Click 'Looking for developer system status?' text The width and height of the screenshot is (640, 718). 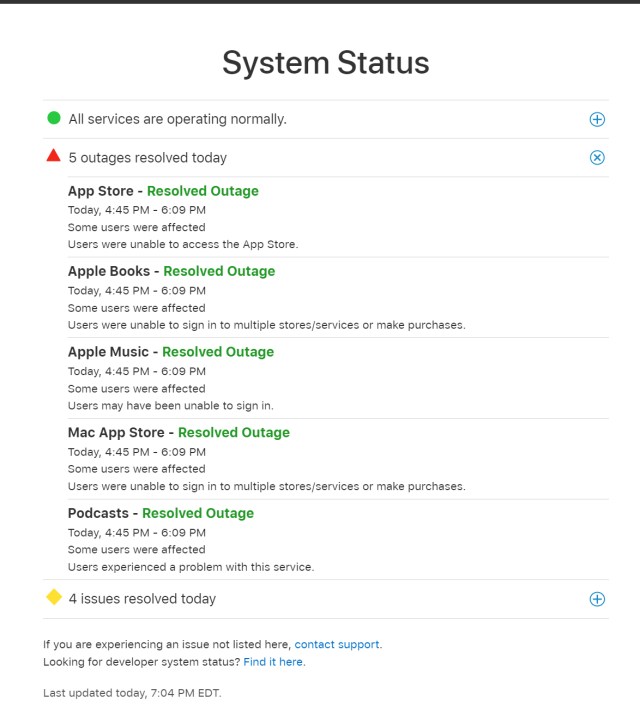point(142,662)
